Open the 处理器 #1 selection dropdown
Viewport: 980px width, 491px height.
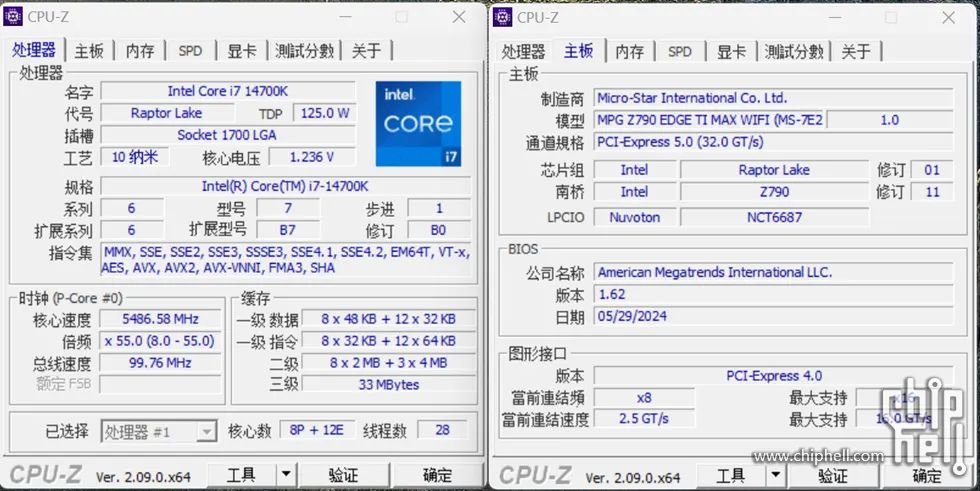tap(159, 432)
